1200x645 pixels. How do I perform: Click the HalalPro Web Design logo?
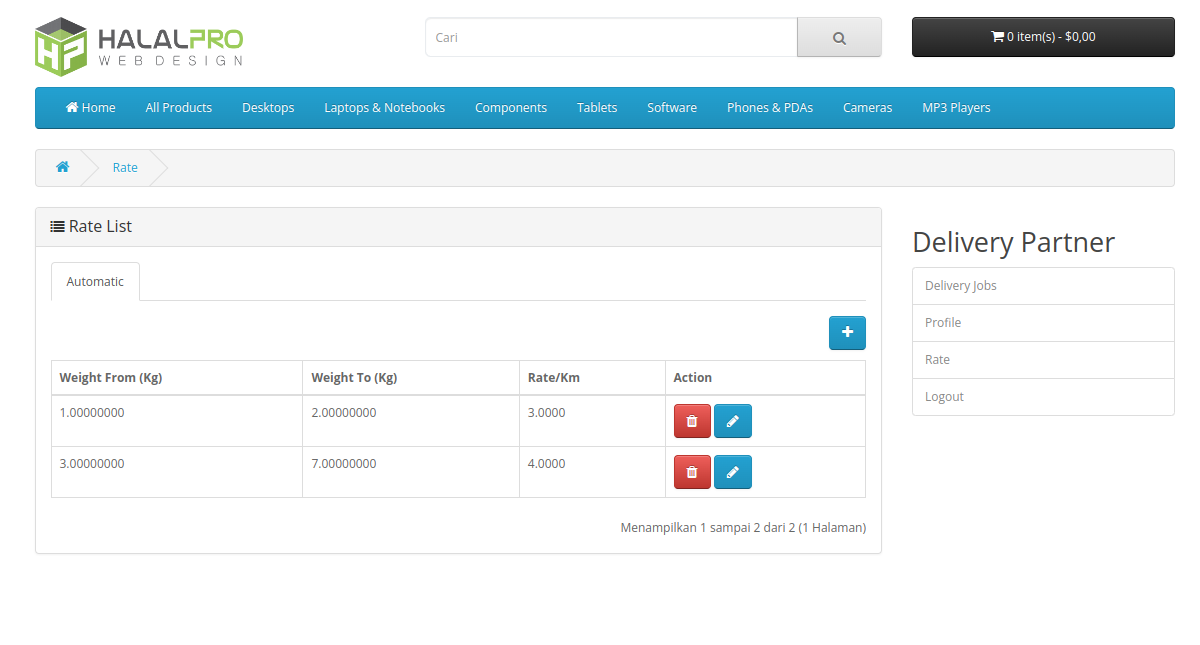pos(139,46)
